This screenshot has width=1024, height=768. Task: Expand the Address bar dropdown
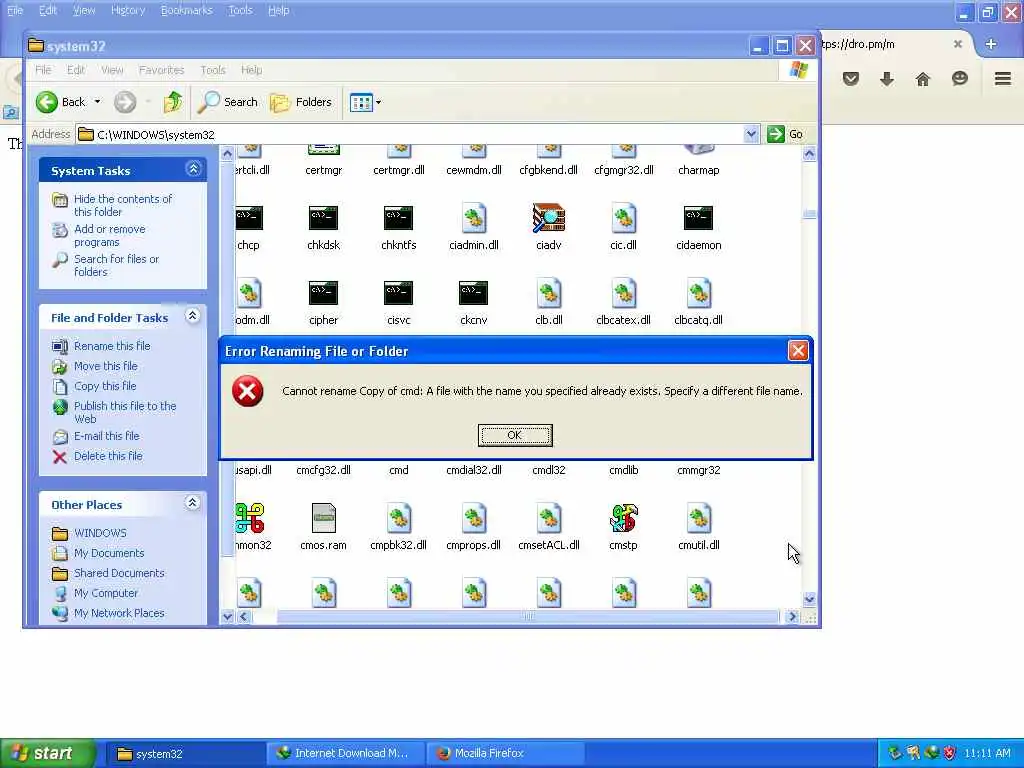[751, 134]
